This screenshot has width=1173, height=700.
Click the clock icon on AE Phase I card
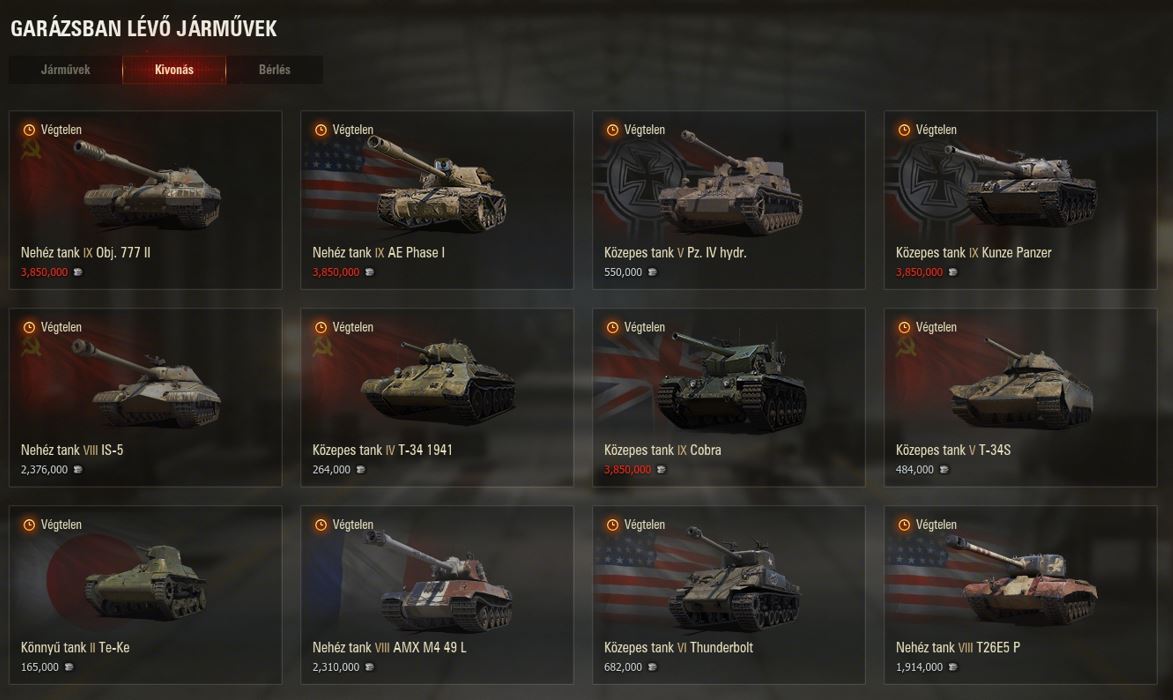(x=321, y=130)
